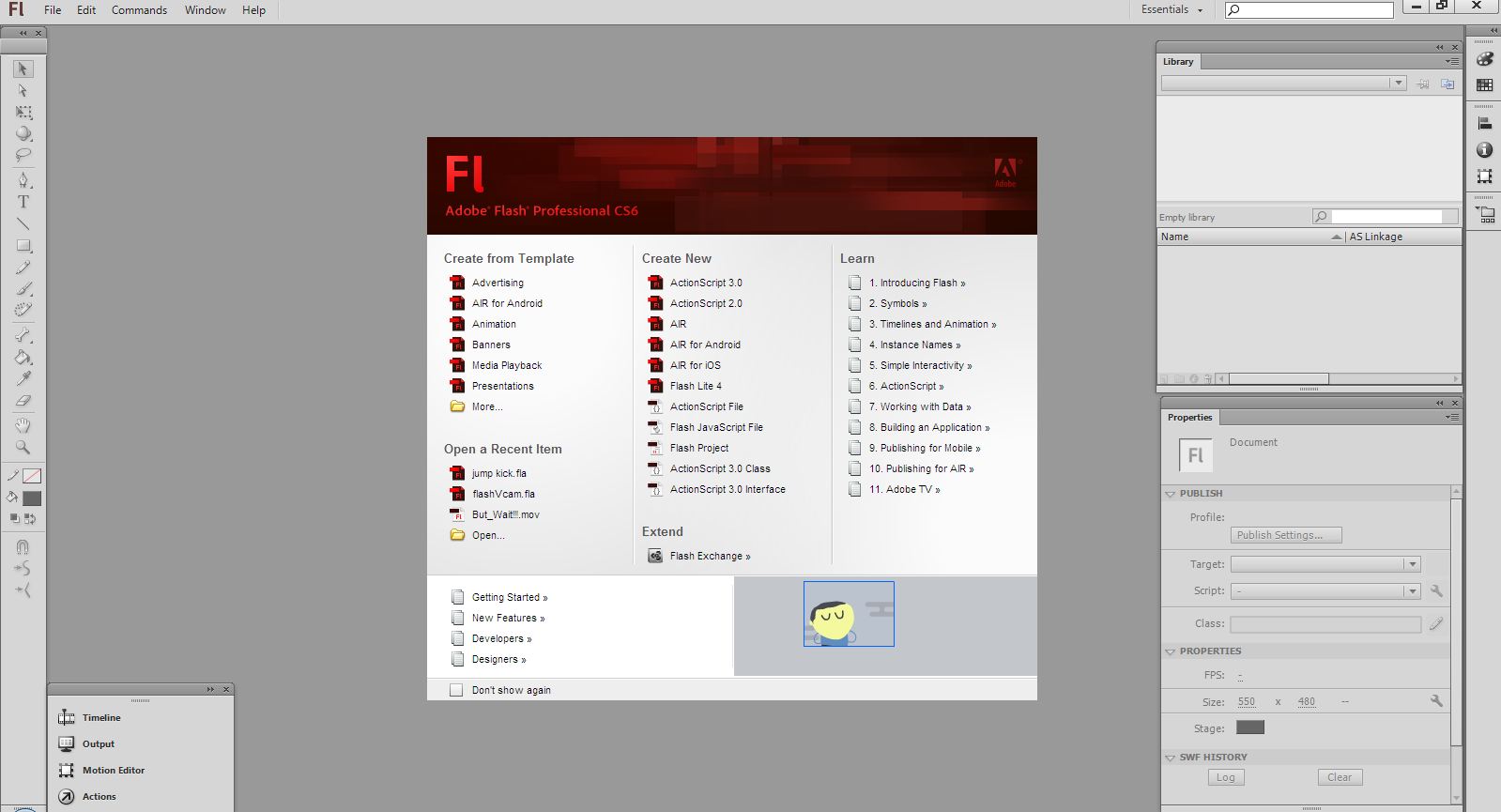The height and width of the screenshot is (812, 1501).
Task: Click the Clear button in SWF History
Action: 1340,777
